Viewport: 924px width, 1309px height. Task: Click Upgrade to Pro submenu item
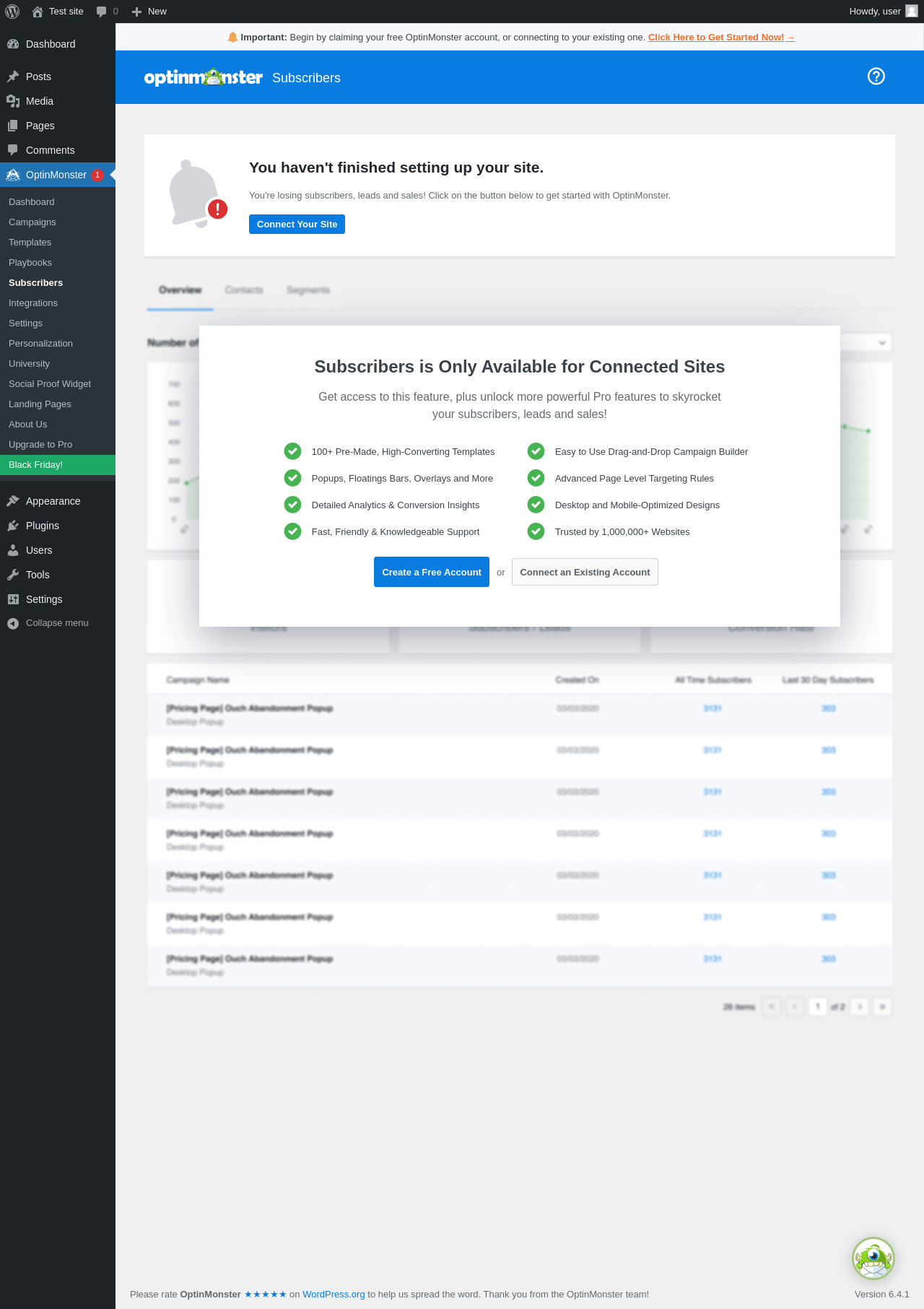[58, 445]
